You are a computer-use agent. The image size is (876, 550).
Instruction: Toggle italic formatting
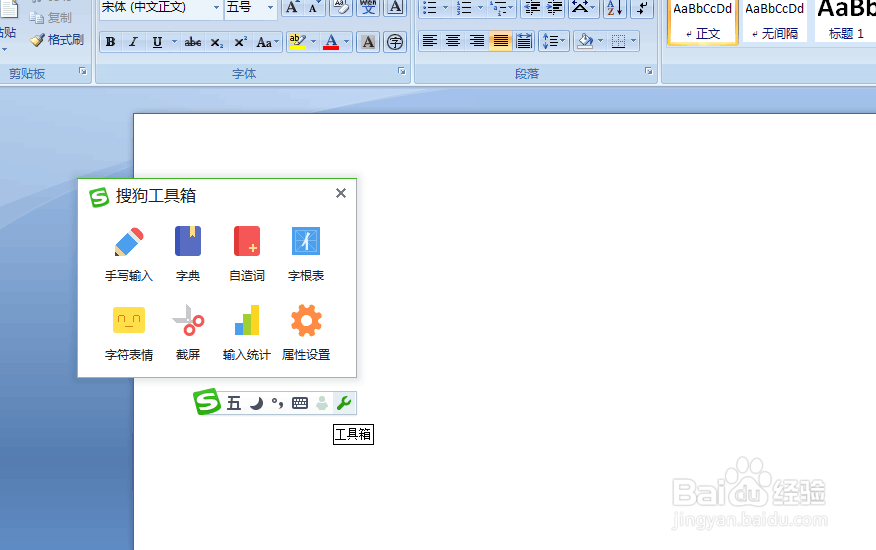click(134, 42)
